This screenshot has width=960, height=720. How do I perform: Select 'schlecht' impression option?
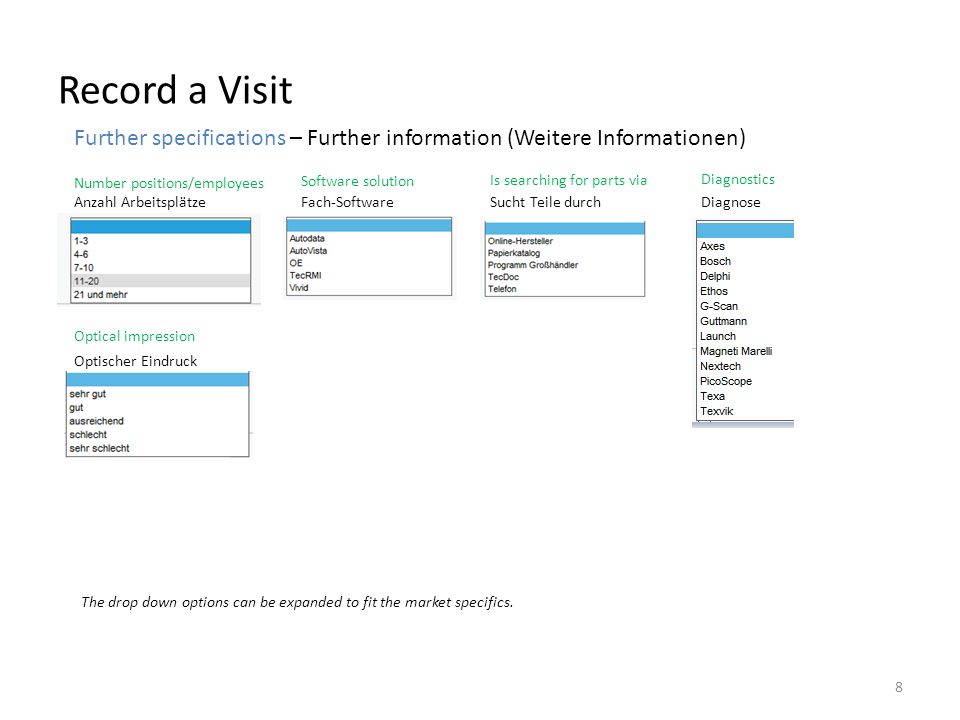[157, 434]
